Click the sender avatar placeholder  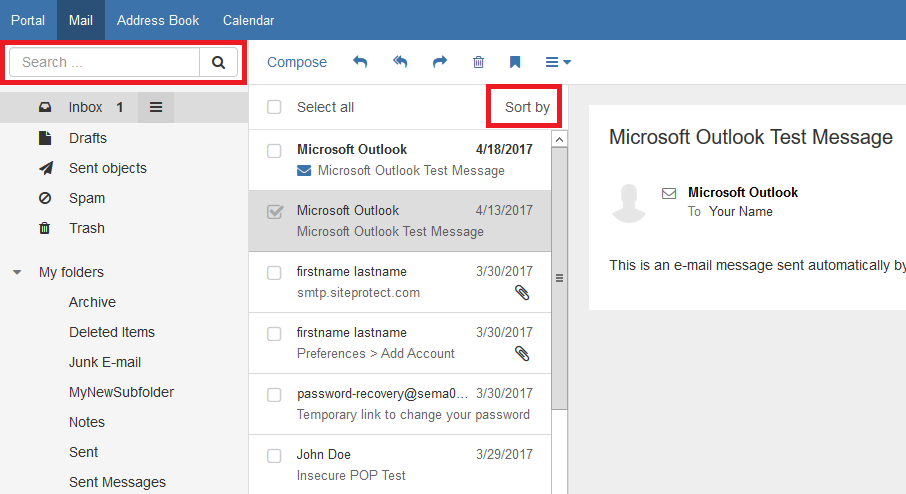[629, 203]
